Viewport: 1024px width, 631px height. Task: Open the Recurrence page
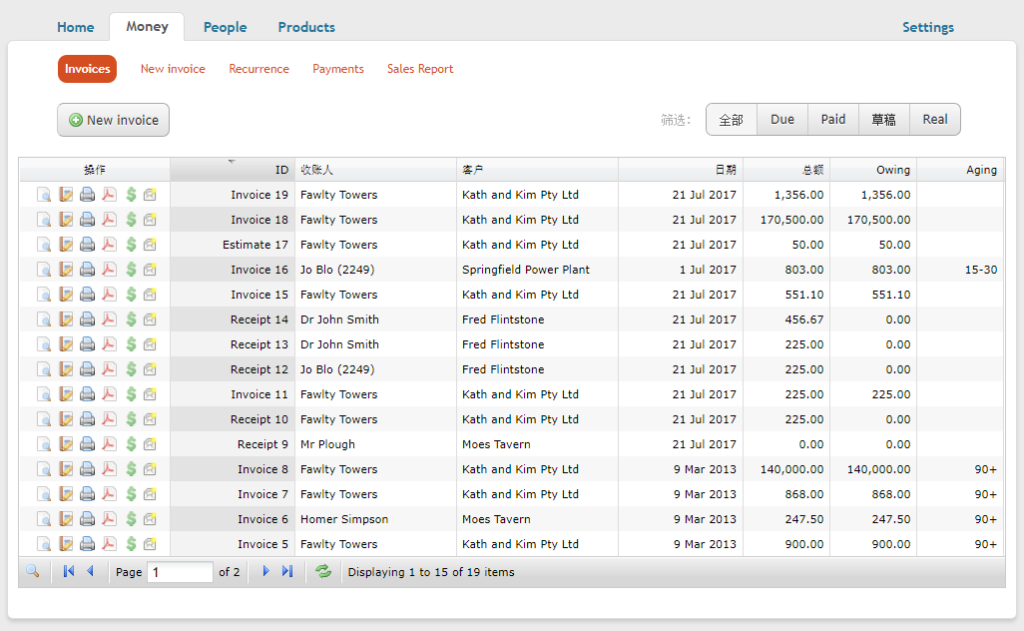coord(259,69)
